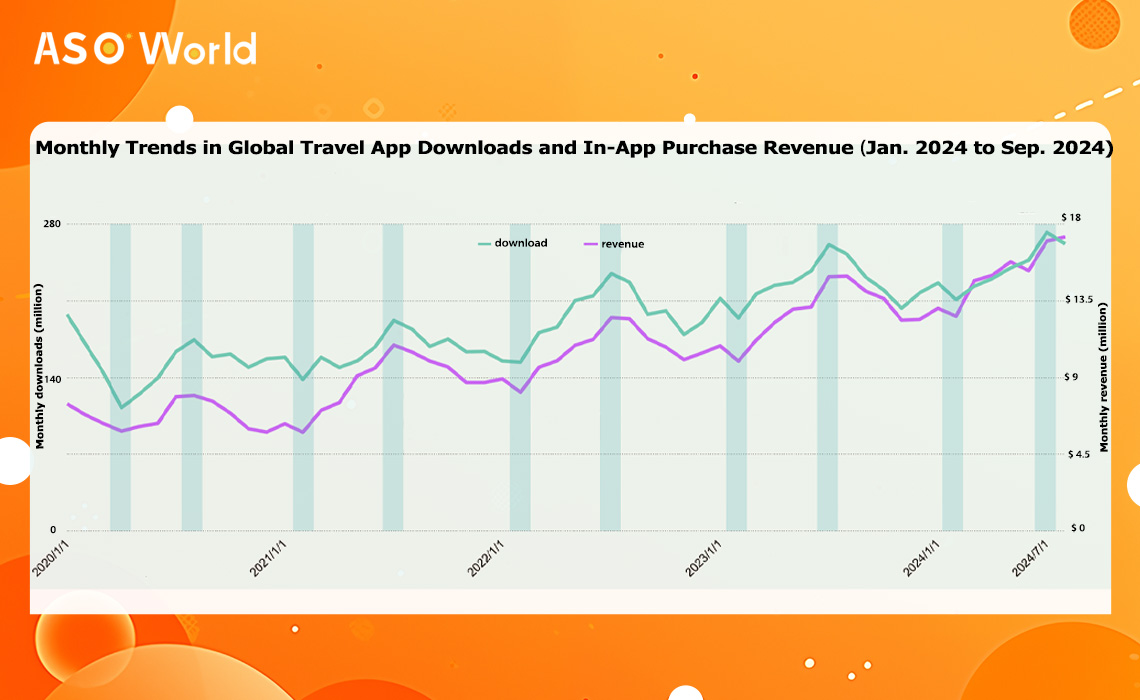The image size is (1140, 700).
Task: Click the 2021/1/1 x-axis label
Action: (268, 558)
